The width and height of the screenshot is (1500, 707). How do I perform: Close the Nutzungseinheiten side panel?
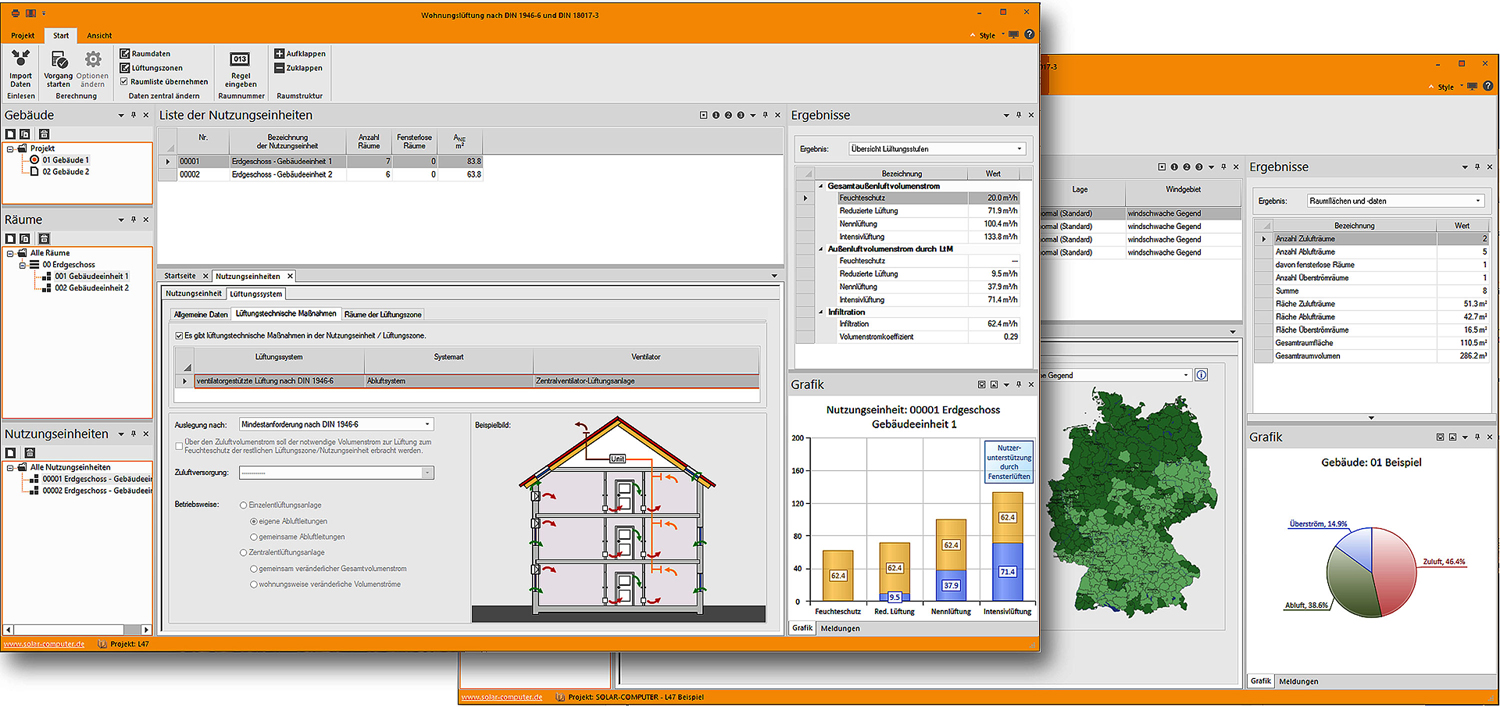[146, 434]
